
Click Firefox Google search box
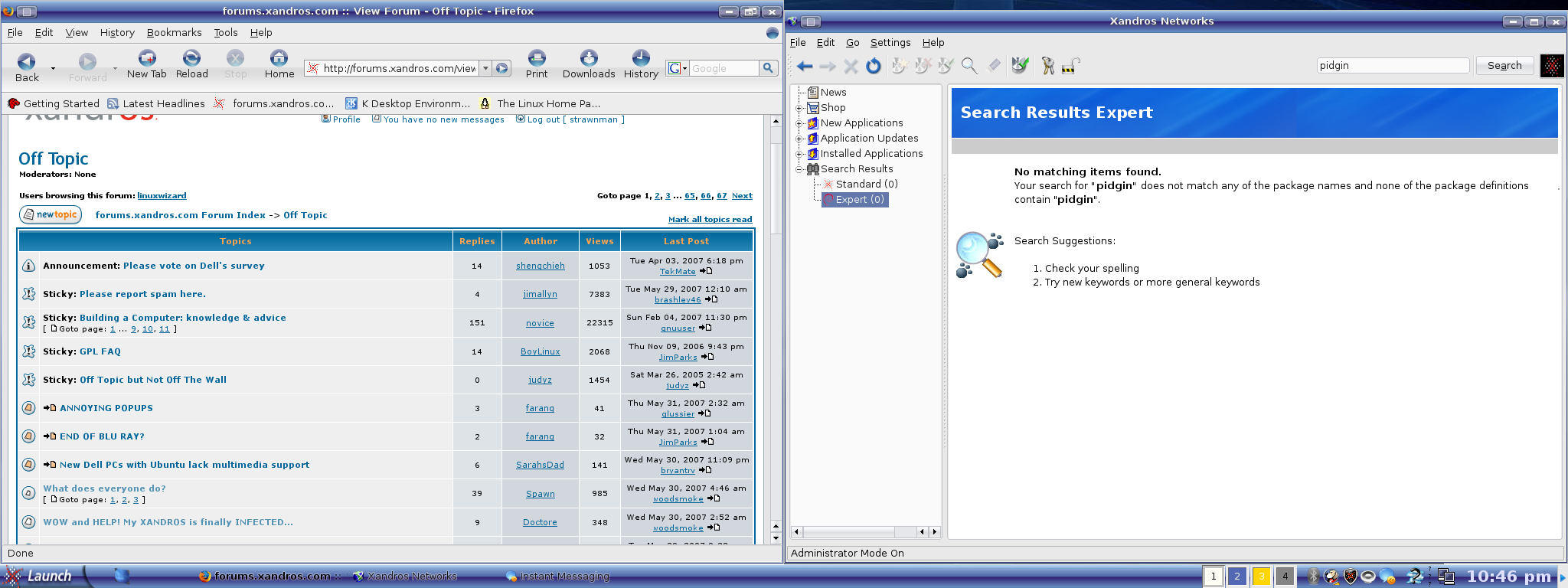724,68
